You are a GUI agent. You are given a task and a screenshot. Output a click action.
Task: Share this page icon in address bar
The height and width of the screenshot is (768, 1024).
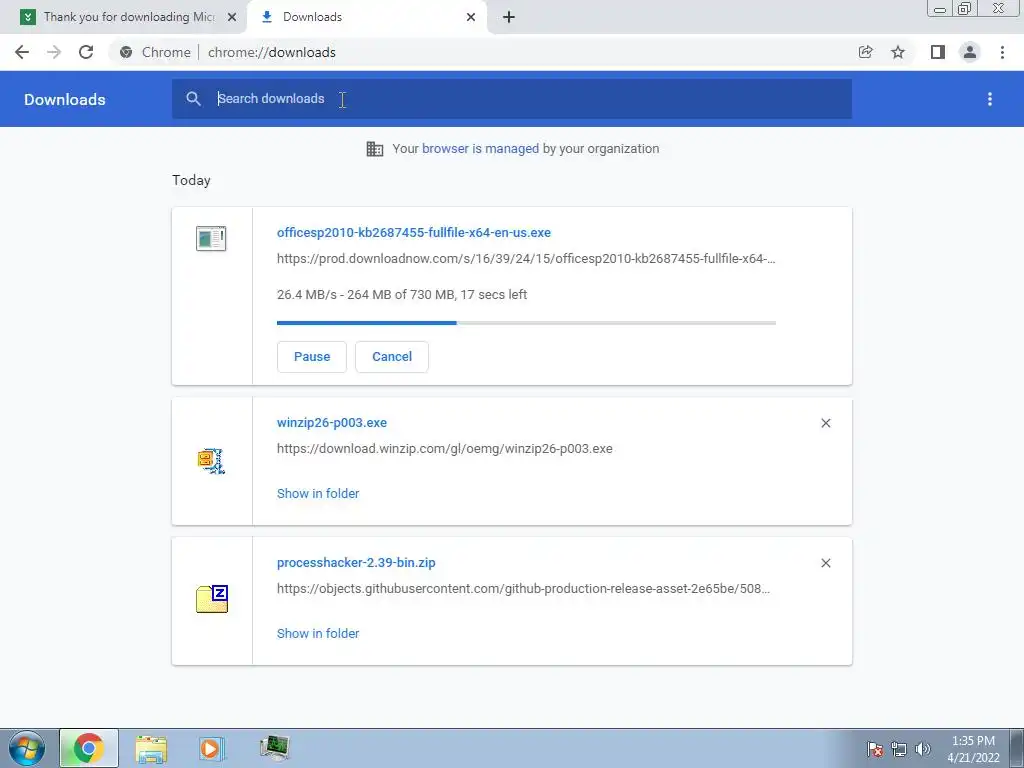(865, 52)
